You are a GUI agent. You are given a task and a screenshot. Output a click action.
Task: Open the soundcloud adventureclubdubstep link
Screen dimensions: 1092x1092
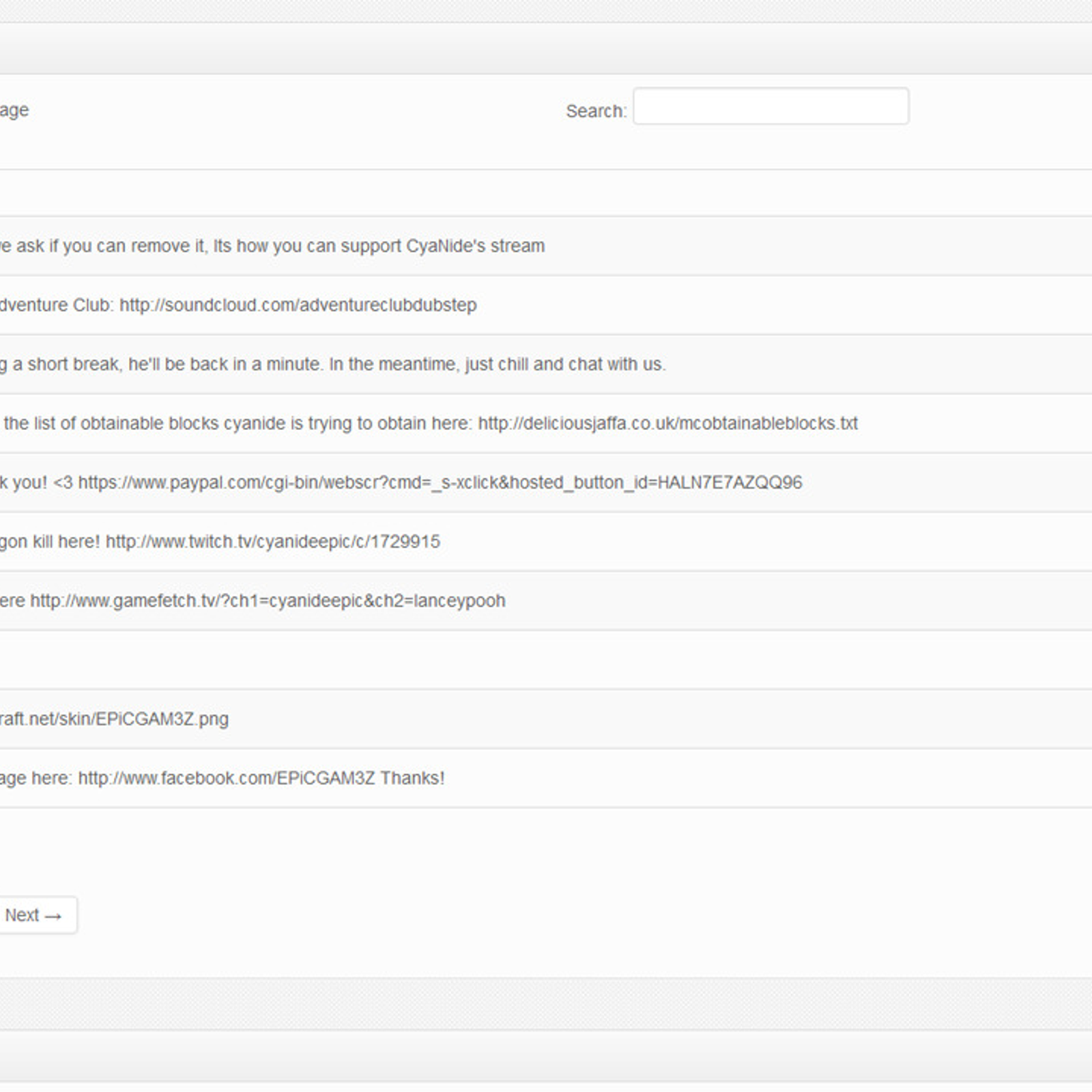(x=298, y=305)
